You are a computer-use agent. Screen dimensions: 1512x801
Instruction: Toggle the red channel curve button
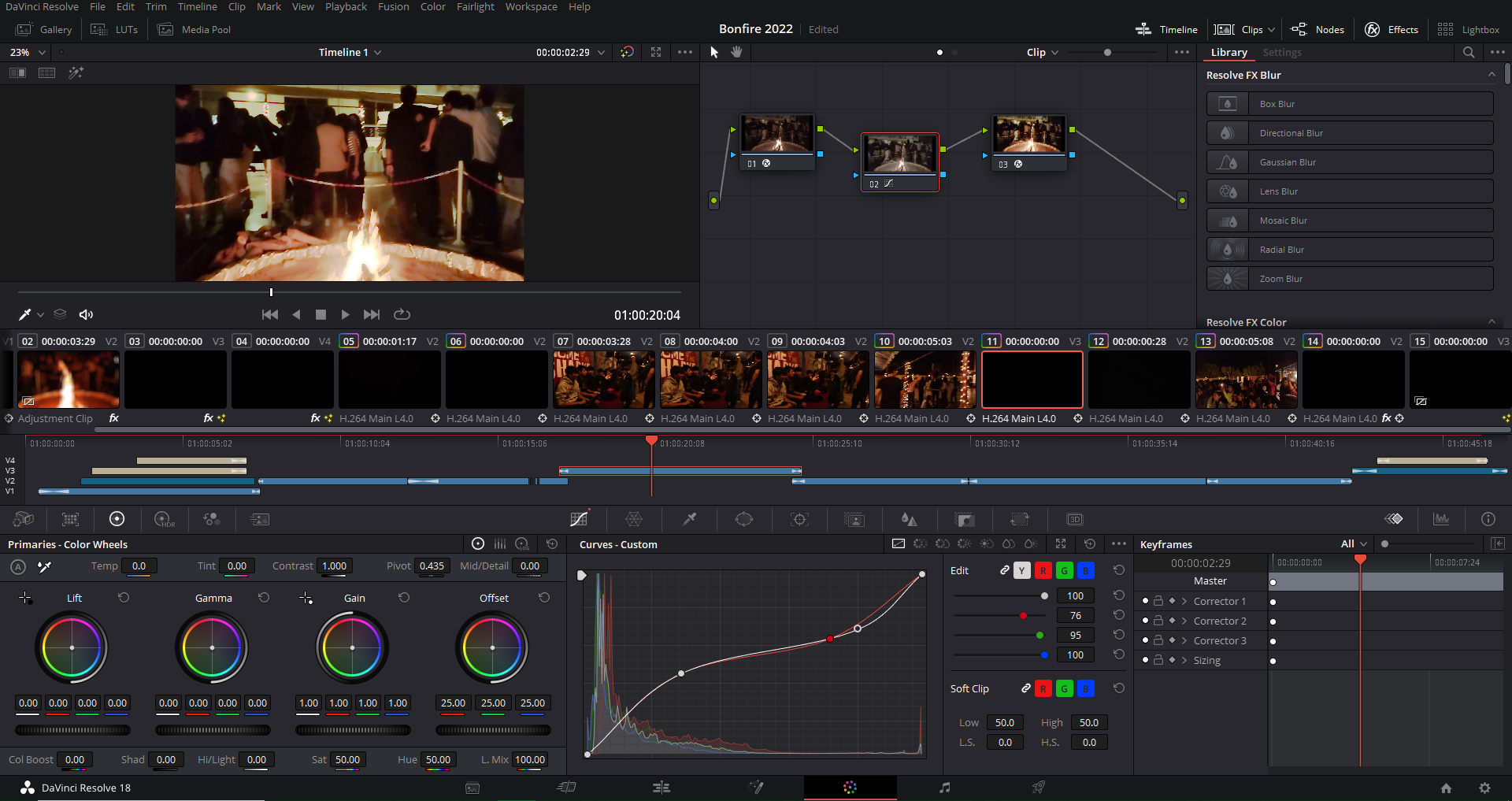click(x=1043, y=571)
